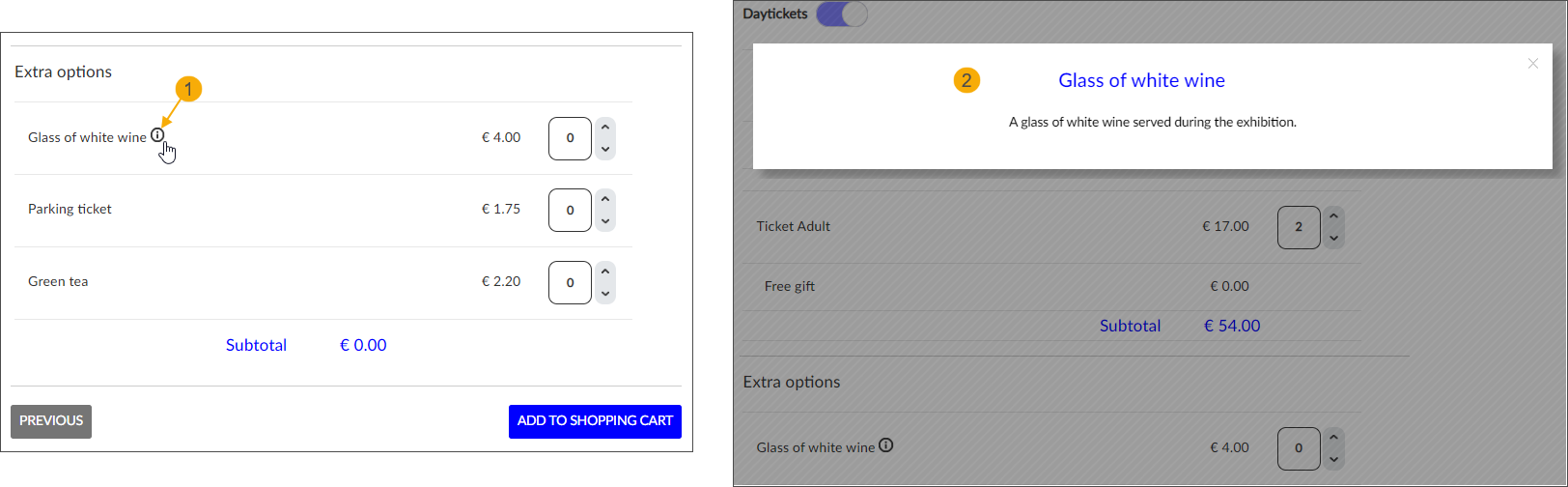The width and height of the screenshot is (1568, 487).
Task: Click the Previous button
Action: click(x=51, y=421)
